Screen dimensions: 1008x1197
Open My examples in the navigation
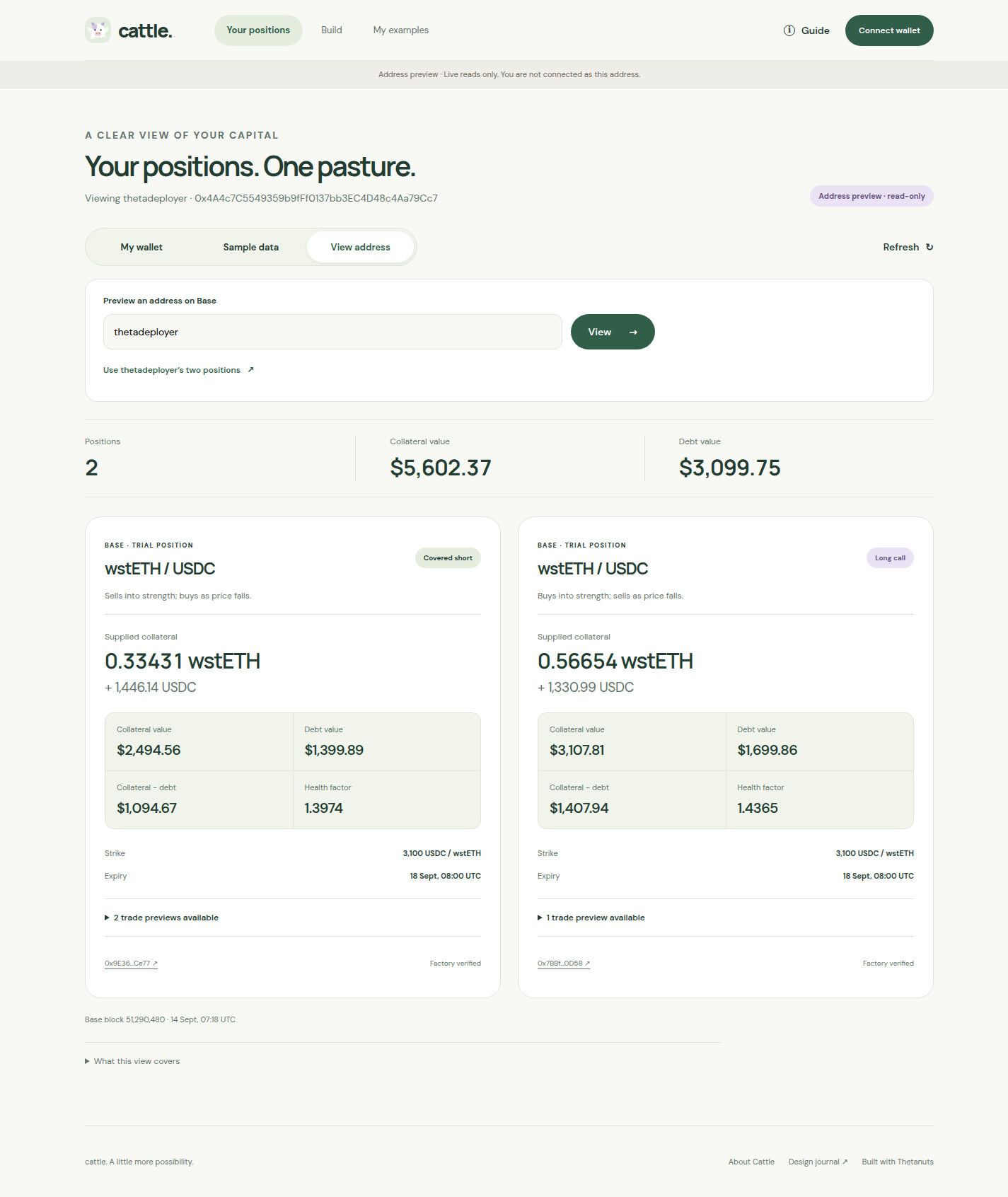pos(401,30)
